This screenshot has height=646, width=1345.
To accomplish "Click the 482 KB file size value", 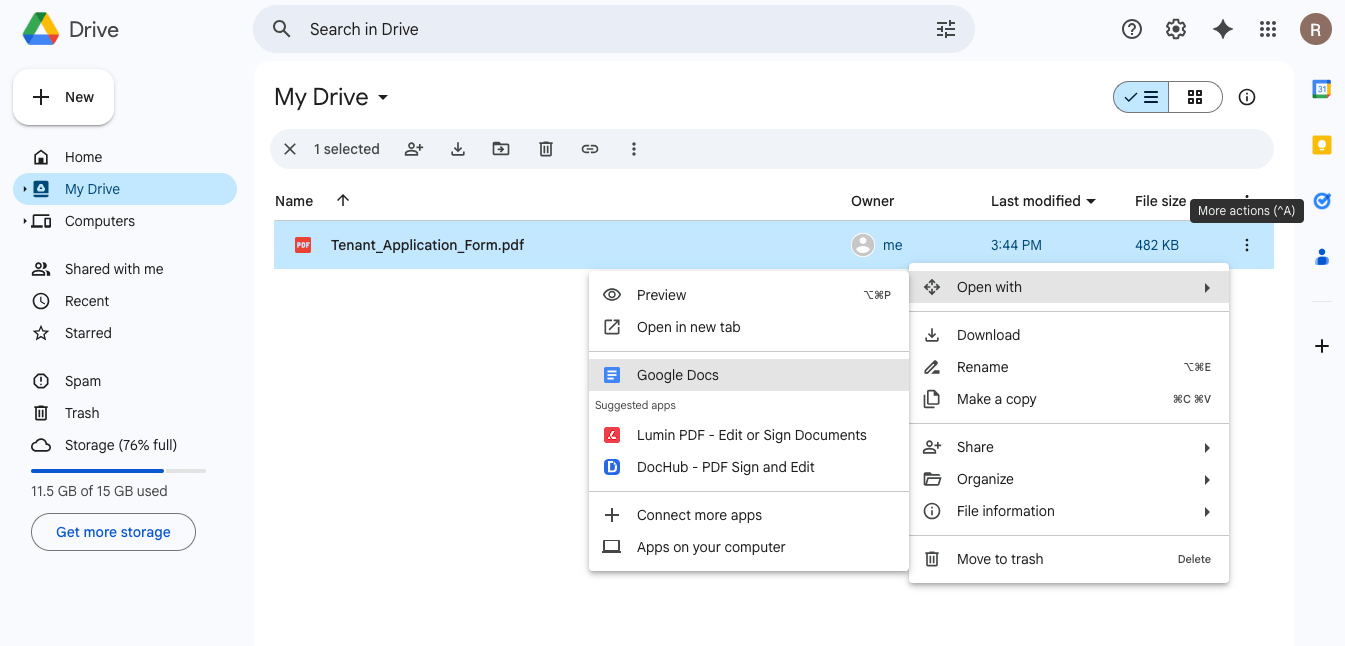I will tap(1156, 245).
